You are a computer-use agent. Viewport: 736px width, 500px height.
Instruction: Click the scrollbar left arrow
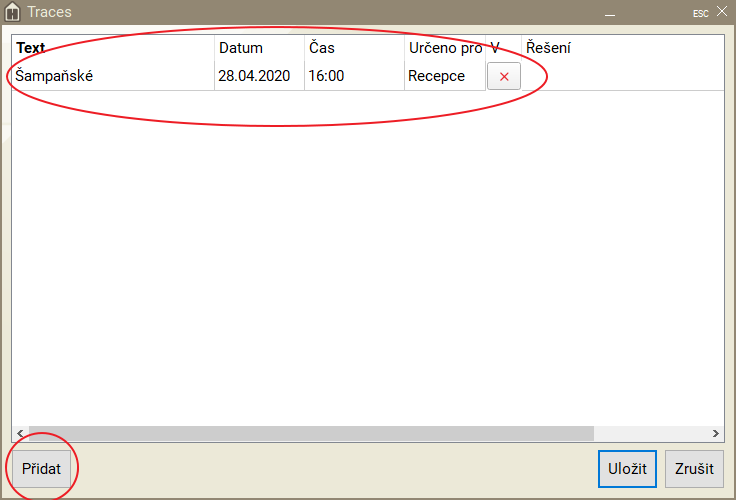[x=20, y=433]
